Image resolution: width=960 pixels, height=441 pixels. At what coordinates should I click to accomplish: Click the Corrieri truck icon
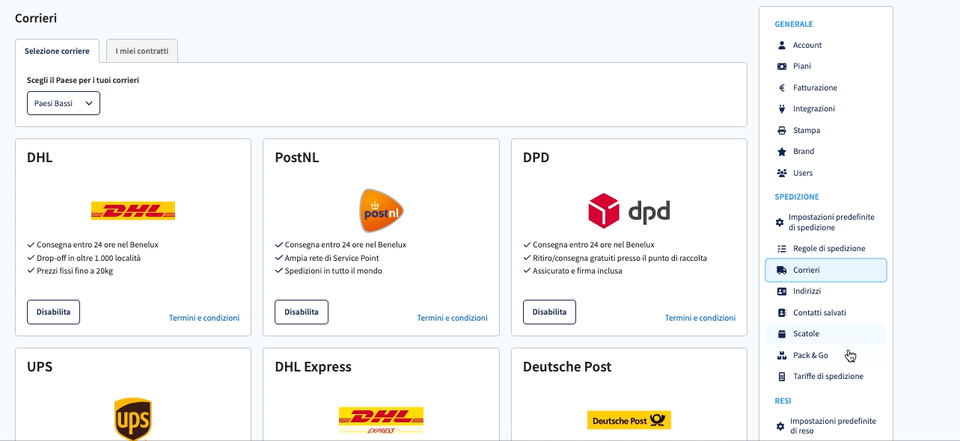pyautogui.click(x=781, y=270)
